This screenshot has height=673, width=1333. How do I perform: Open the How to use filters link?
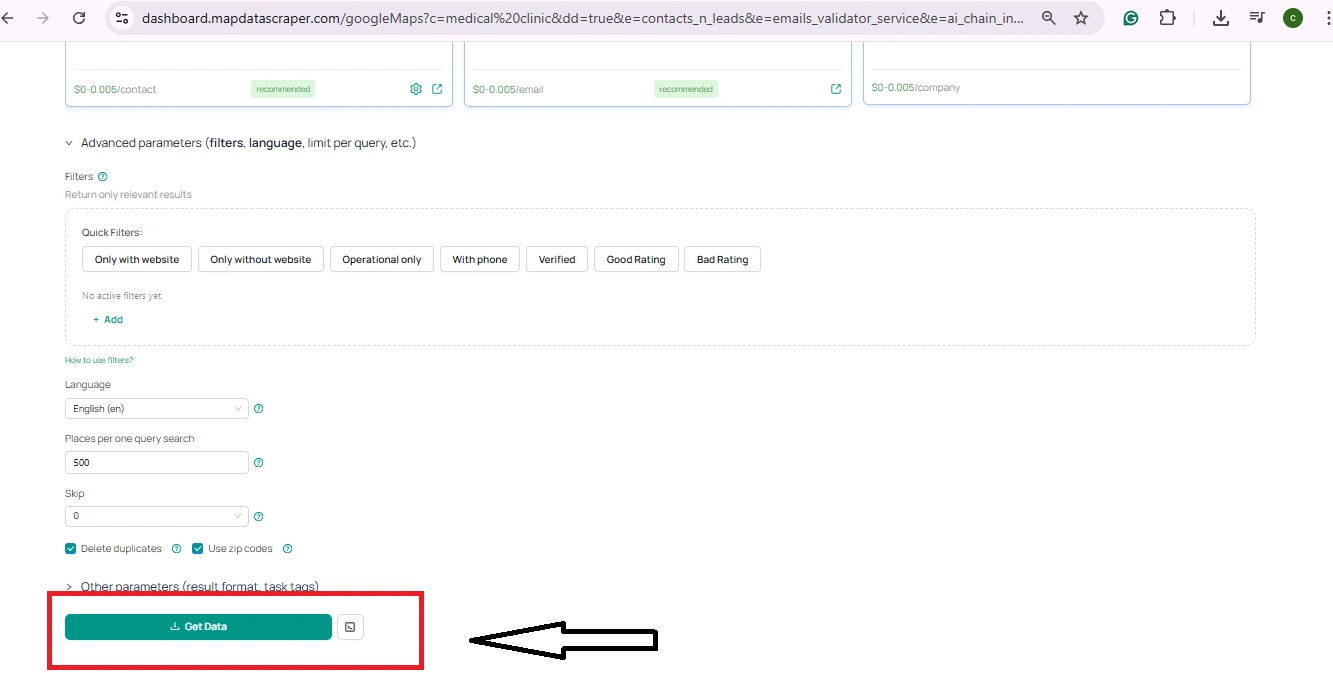point(99,360)
